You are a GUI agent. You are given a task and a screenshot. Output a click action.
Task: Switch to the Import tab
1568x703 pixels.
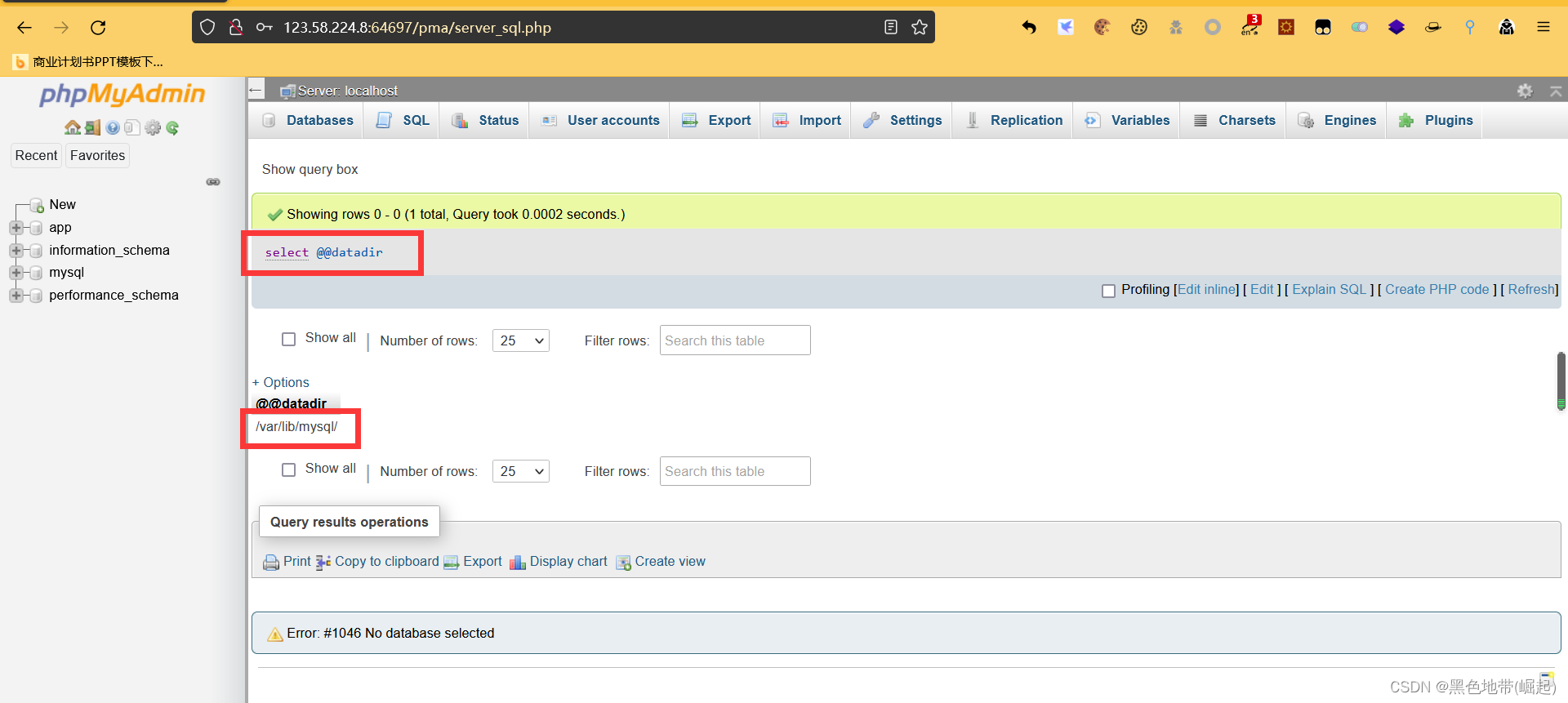coord(807,120)
